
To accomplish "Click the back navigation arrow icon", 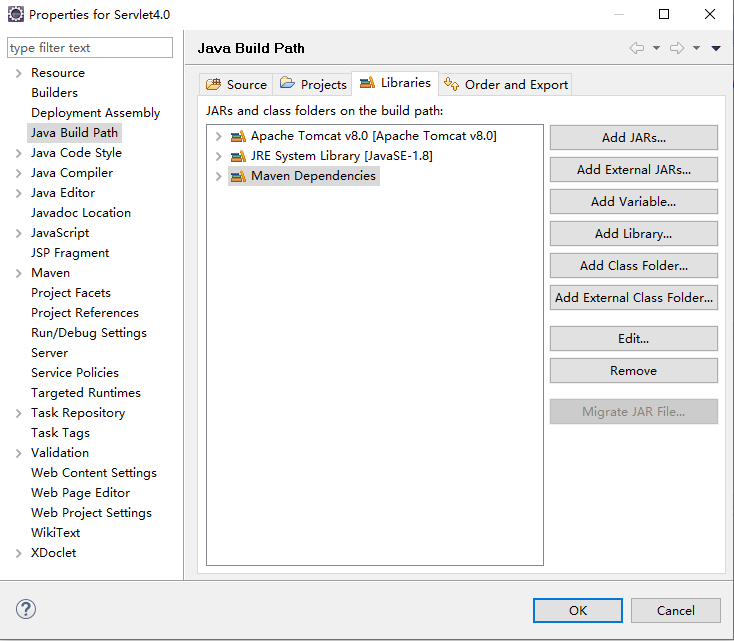I will 637,48.
